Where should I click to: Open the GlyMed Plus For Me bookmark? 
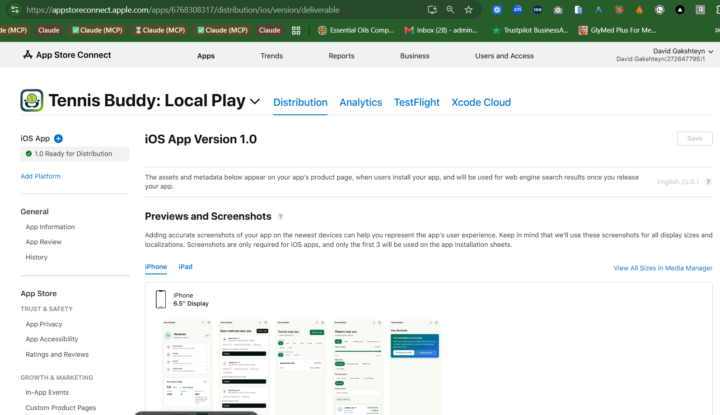coord(617,30)
